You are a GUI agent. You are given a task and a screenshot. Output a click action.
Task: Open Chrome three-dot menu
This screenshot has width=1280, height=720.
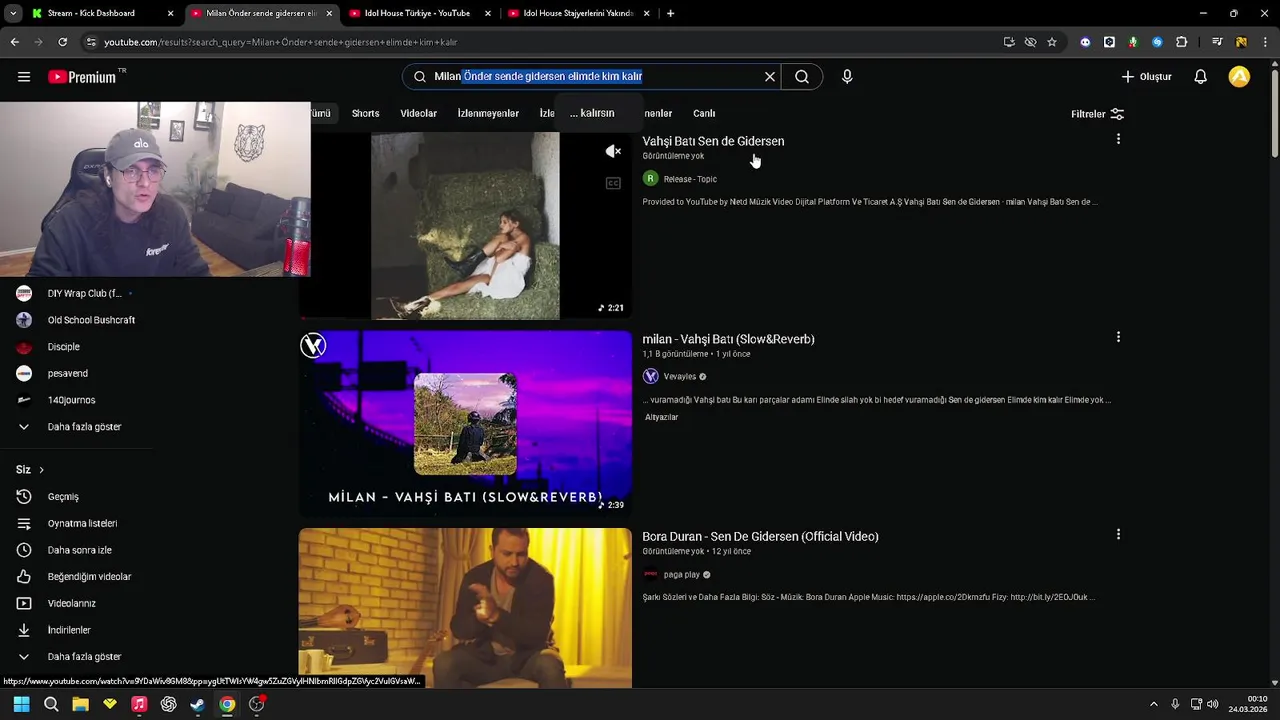1265,42
